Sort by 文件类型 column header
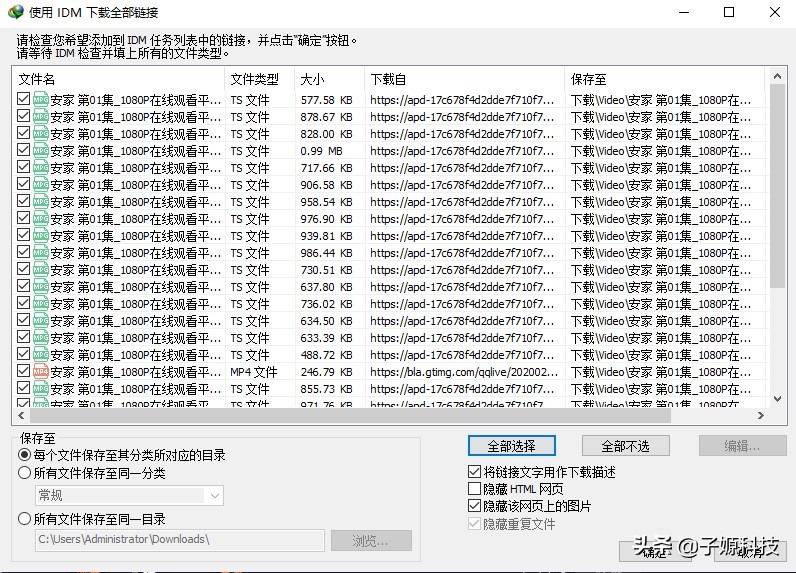 click(259, 79)
